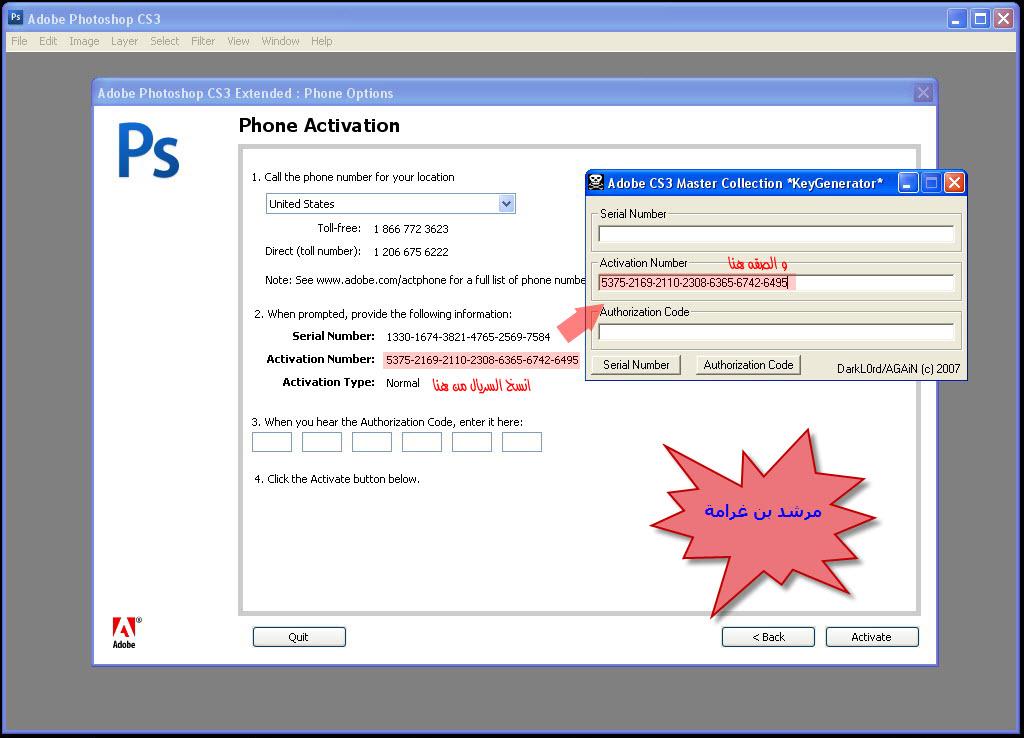
Task: Open the File menu
Action: click(20, 41)
